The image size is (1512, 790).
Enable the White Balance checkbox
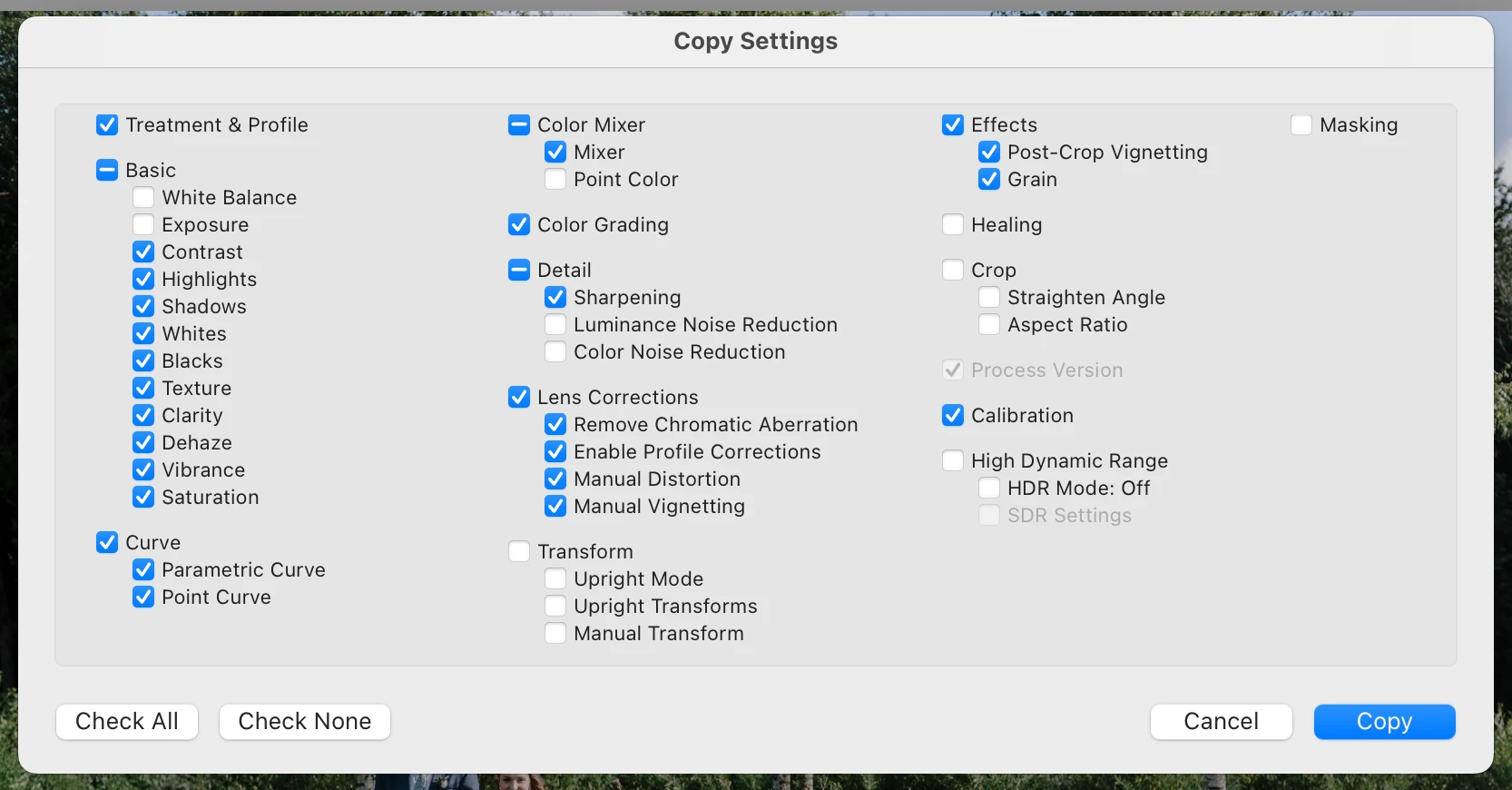(143, 198)
